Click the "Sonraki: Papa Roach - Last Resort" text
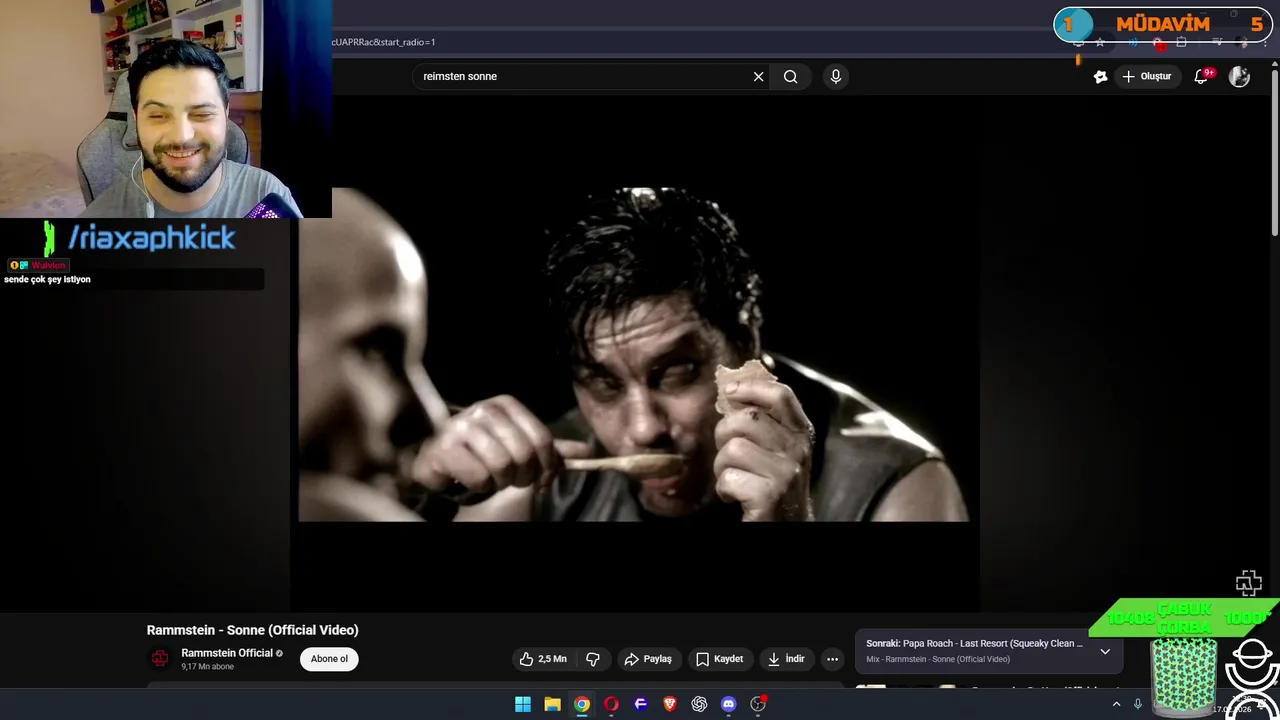This screenshot has height=720, width=1280. (974, 644)
